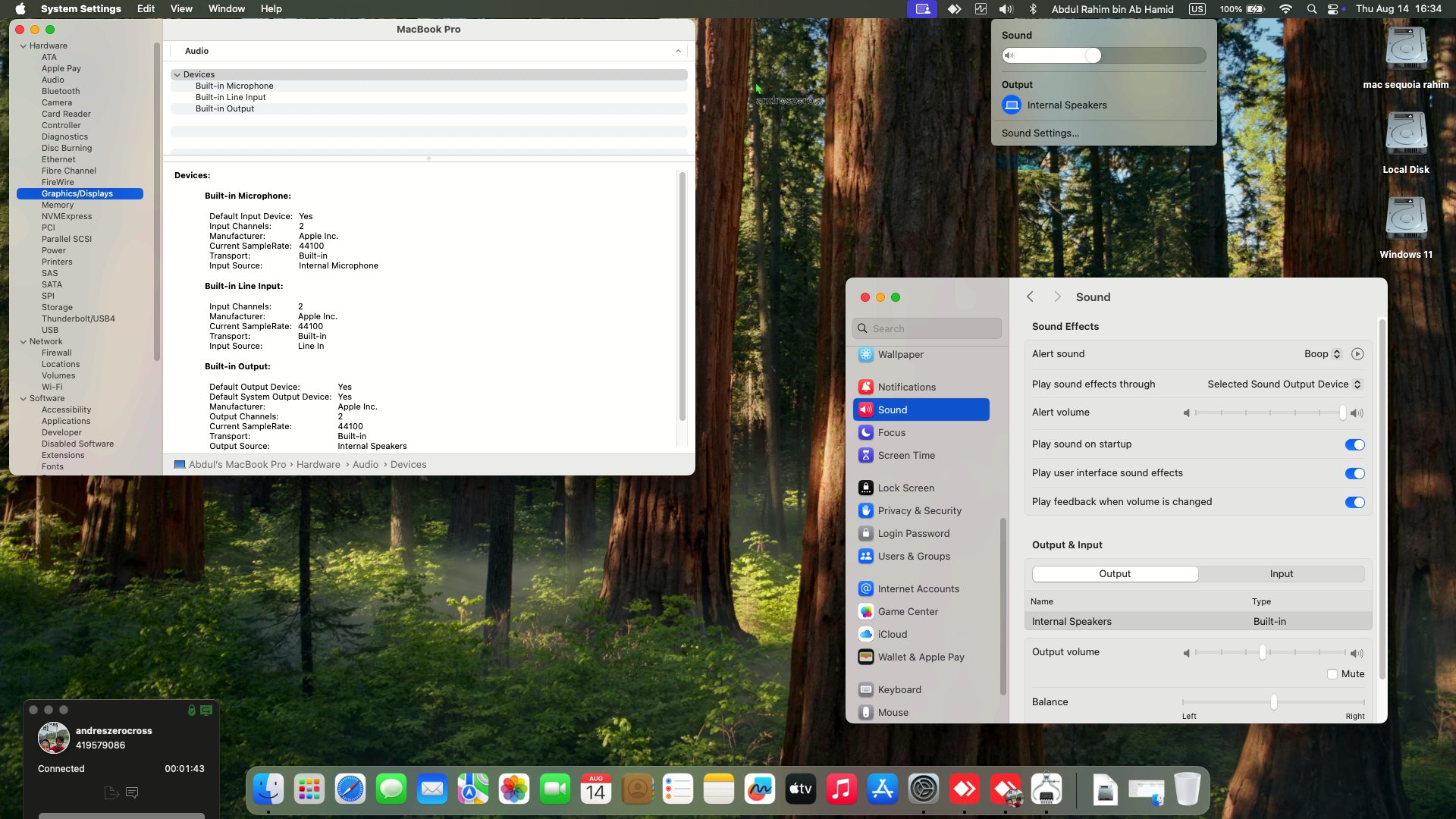The image size is (1456, 819).
Task: Open Messages app in Dock
Action: coord(391,789)
